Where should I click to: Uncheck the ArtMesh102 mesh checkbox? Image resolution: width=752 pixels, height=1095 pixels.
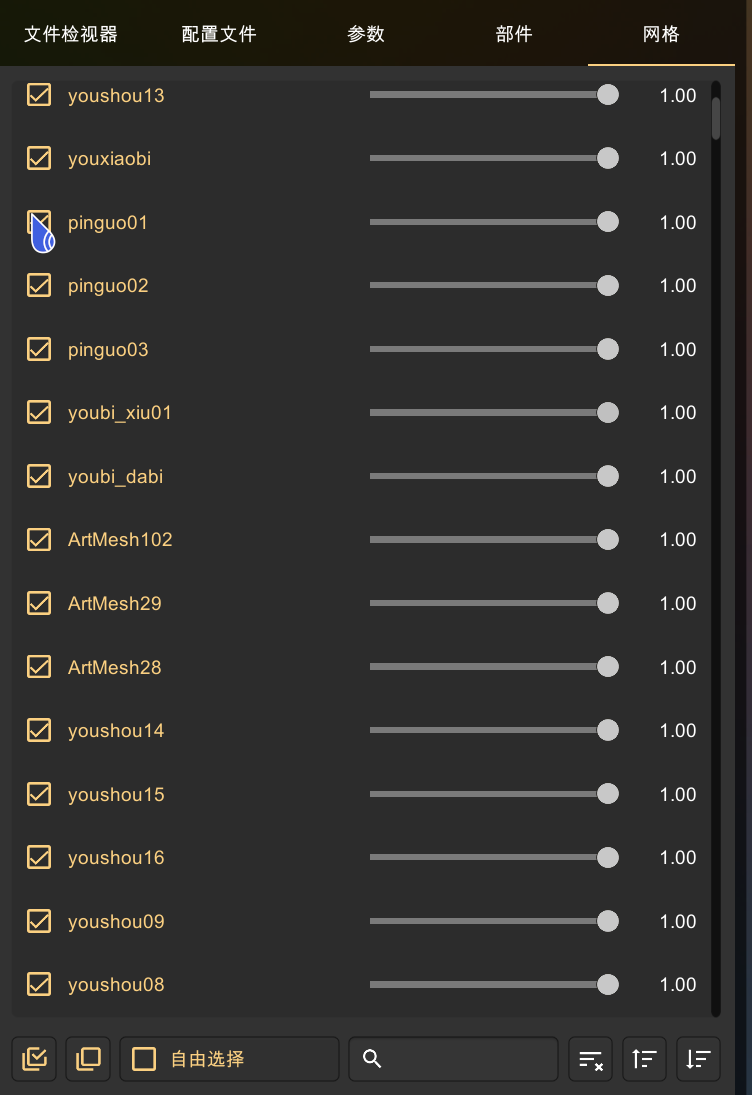(39, 539)
